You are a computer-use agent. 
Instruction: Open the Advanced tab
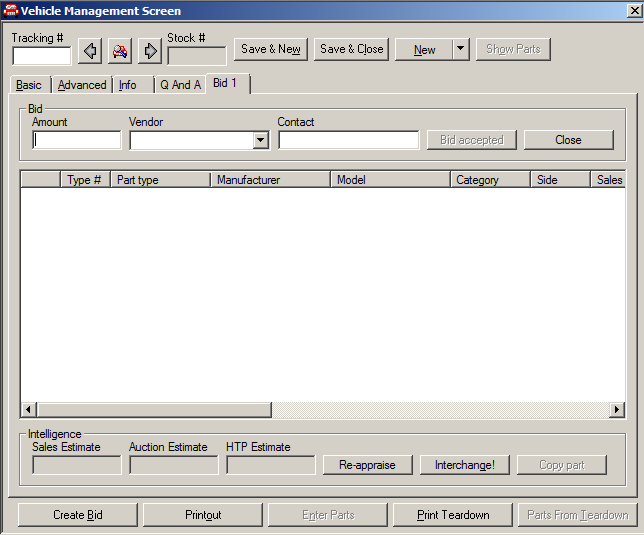pyautogui.click(x=82, y=85)
